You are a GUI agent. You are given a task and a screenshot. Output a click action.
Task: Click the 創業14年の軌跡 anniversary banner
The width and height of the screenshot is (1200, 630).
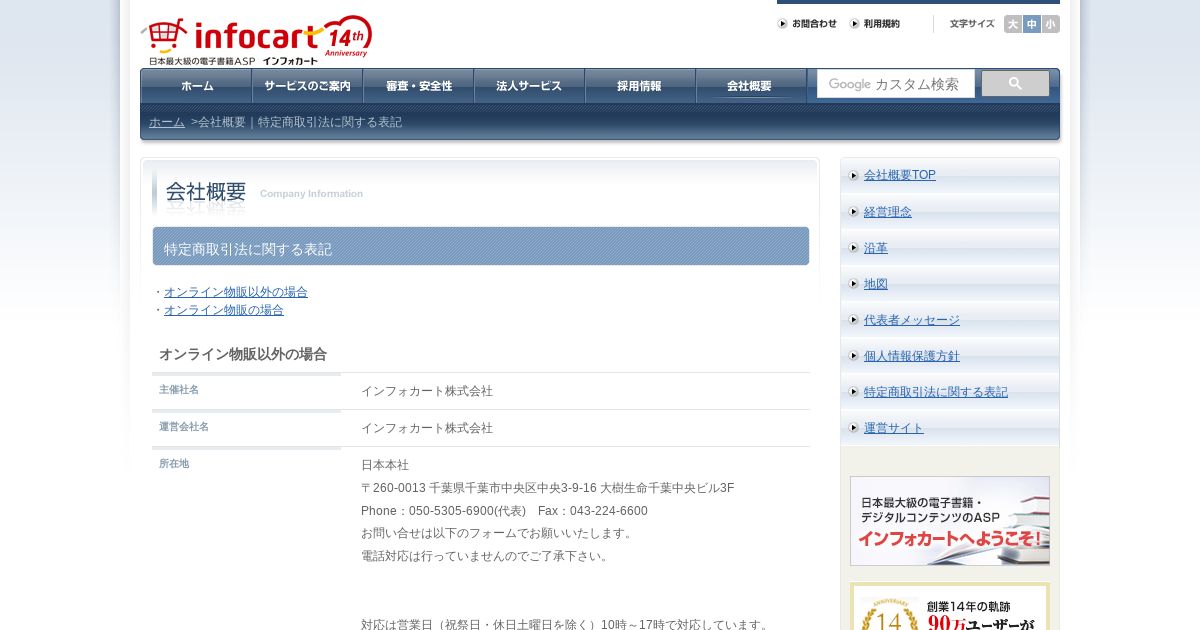point(950,607)
